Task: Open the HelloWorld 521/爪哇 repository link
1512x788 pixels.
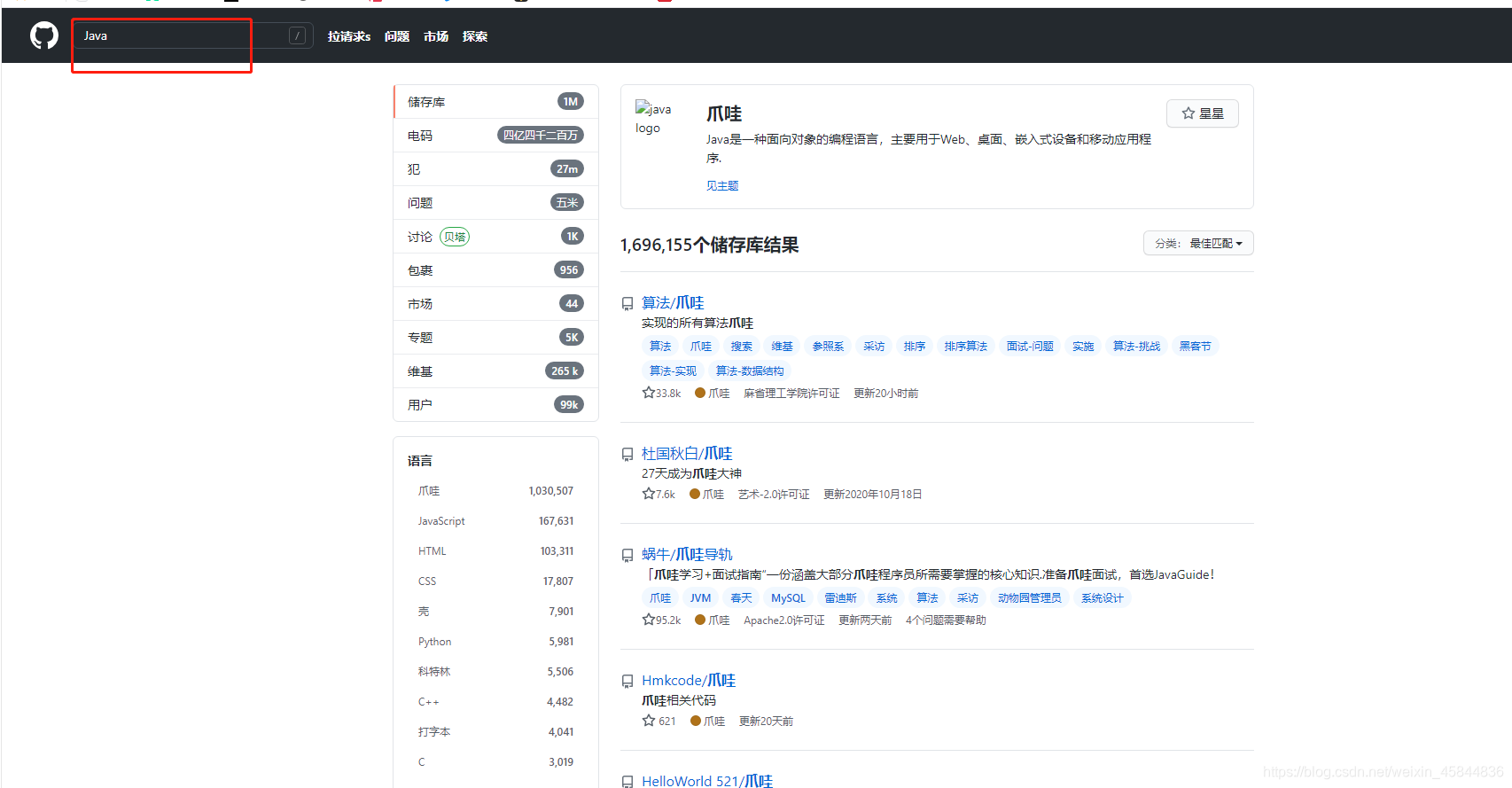Action: (x=707, y=781)
